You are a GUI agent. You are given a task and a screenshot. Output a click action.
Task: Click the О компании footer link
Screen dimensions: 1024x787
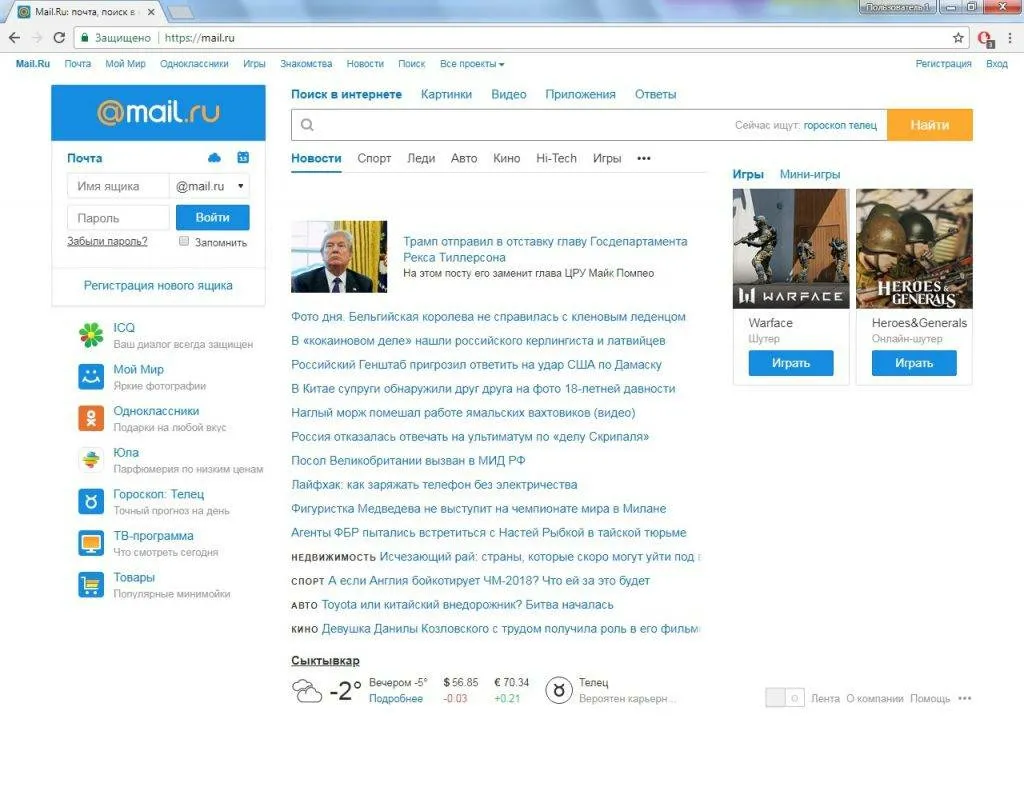coord(875,698)
